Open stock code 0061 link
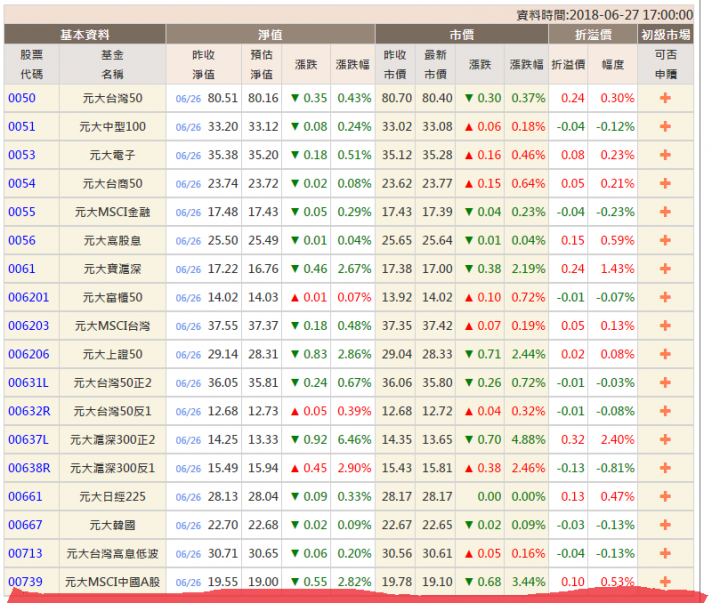This screenshot has height=603, width=720. [x=22, y=269]
